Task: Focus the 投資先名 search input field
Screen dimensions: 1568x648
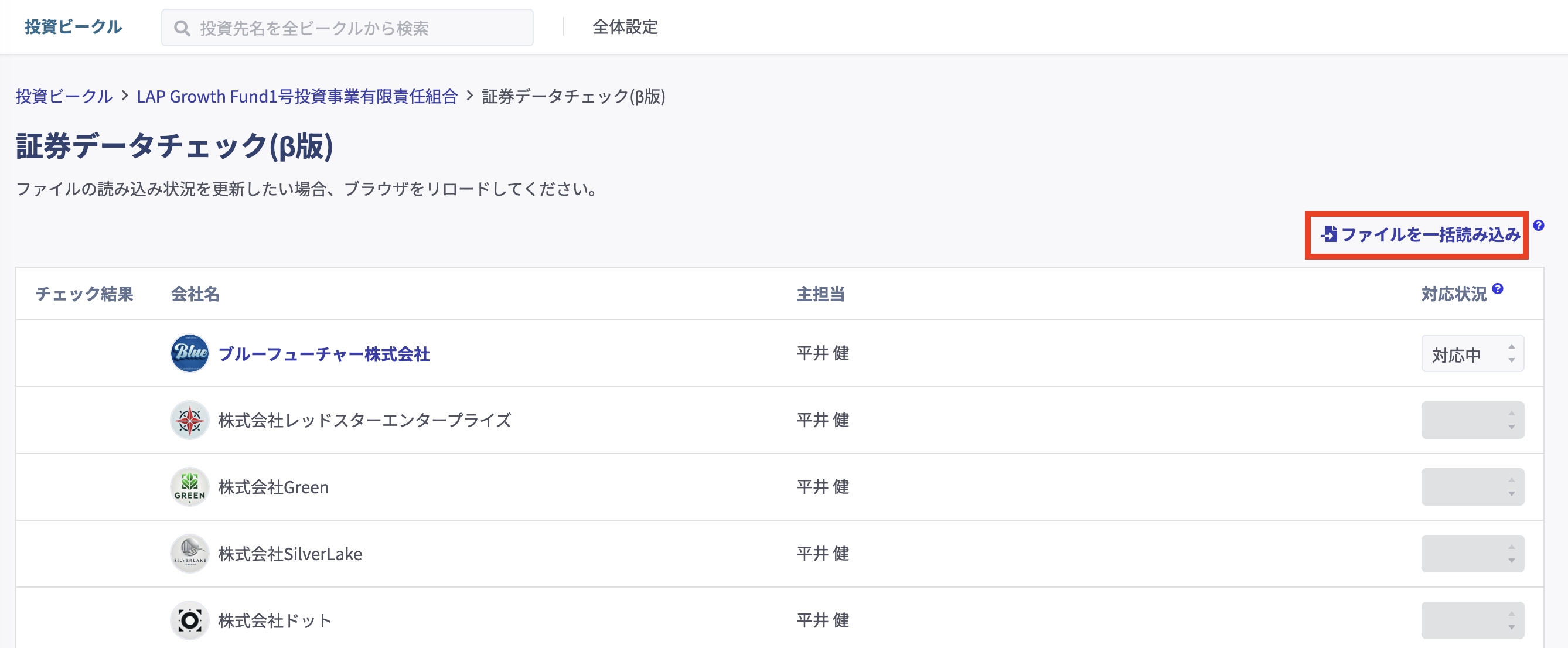Action: coord(359,28)
